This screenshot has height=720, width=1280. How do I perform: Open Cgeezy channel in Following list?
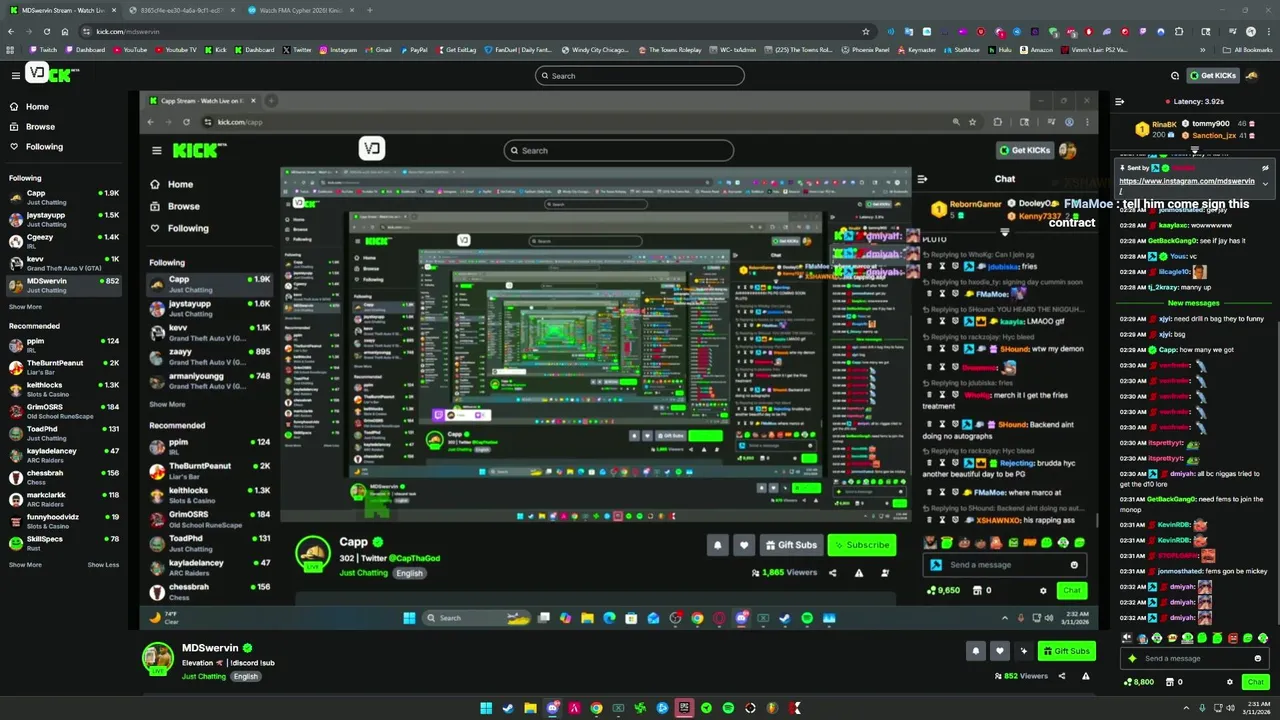[x=64, y=241]
